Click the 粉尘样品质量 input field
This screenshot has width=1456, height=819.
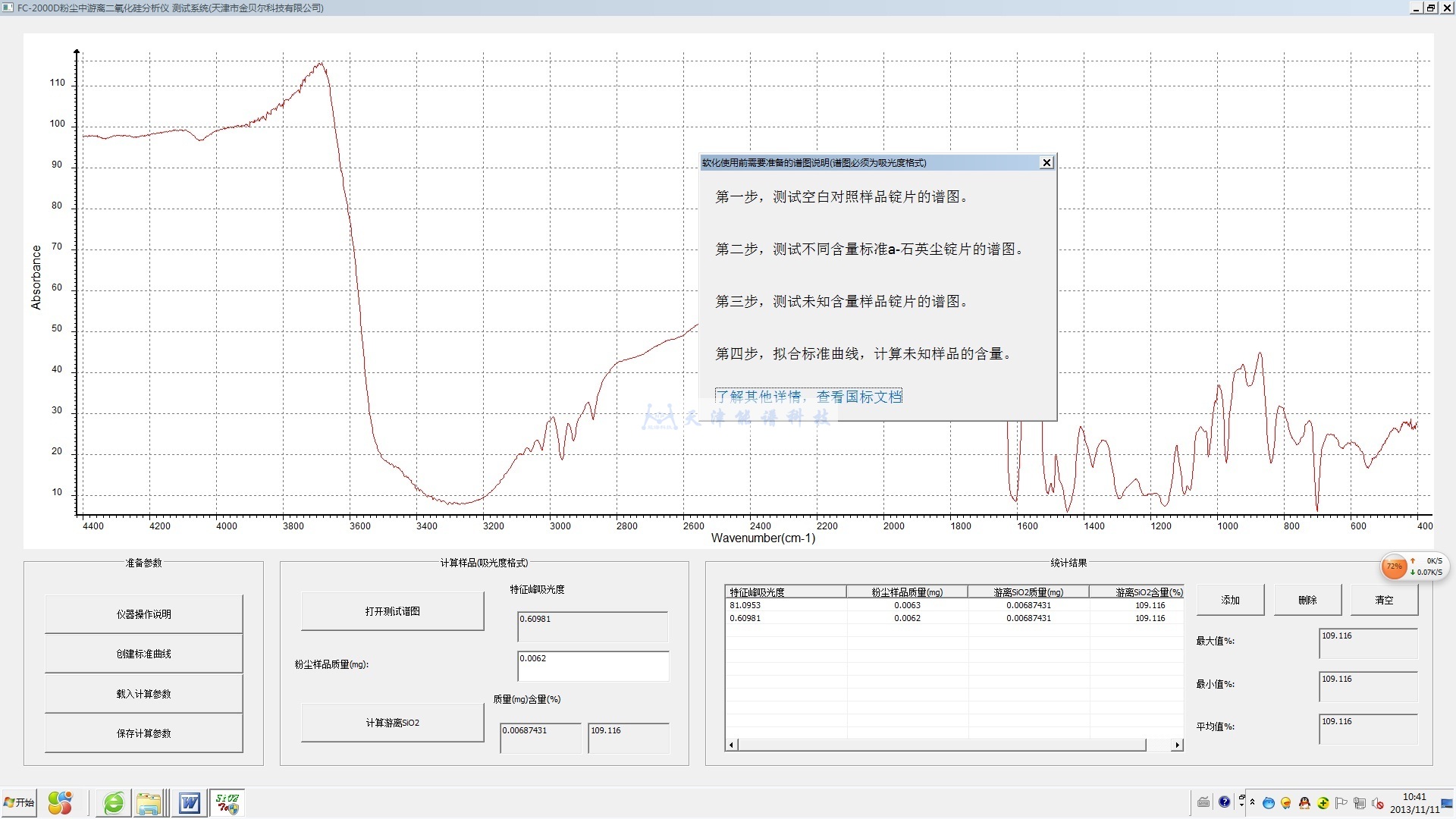(592, 666)
